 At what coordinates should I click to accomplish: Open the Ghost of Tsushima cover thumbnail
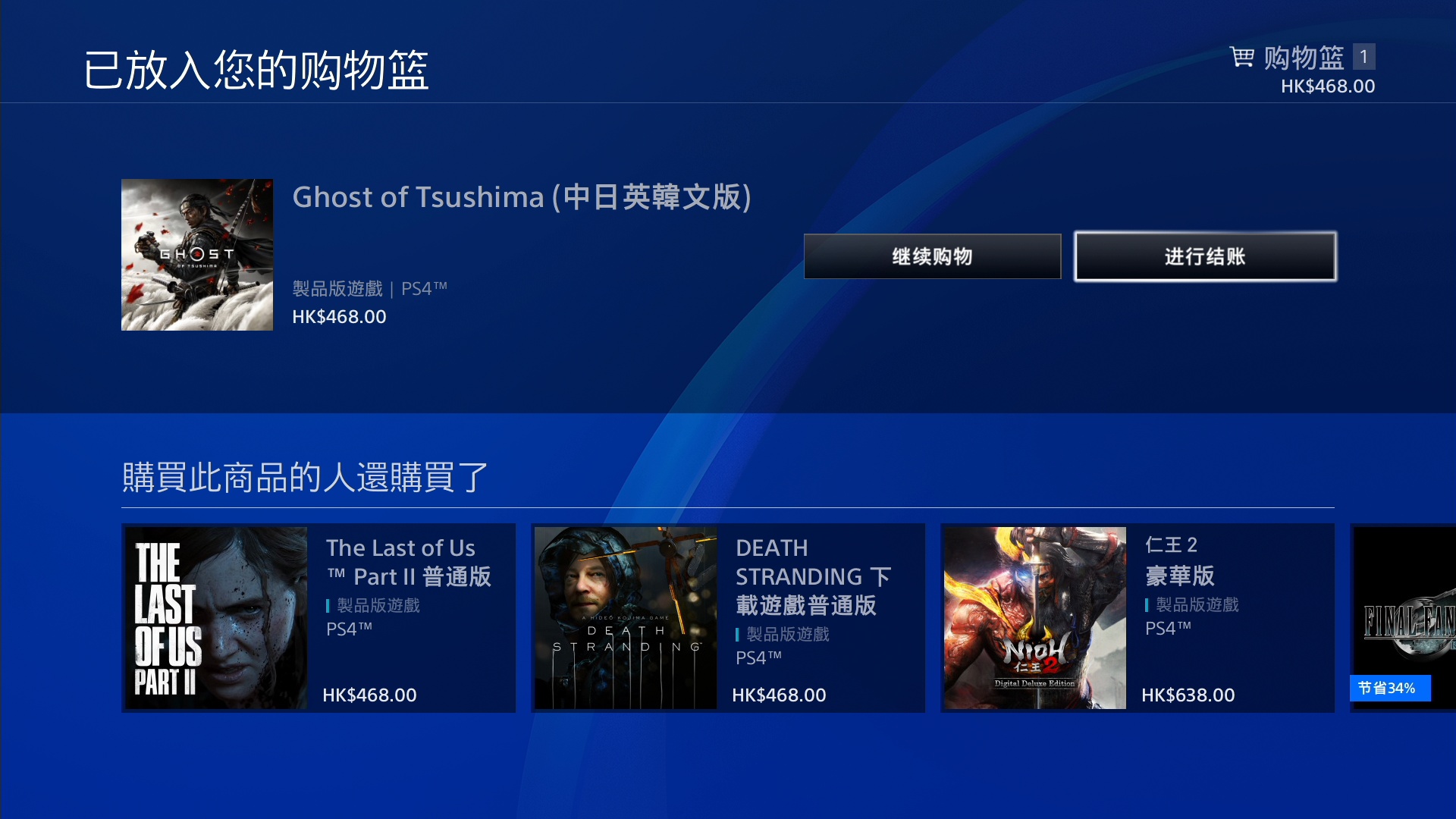tap(197, 255)
